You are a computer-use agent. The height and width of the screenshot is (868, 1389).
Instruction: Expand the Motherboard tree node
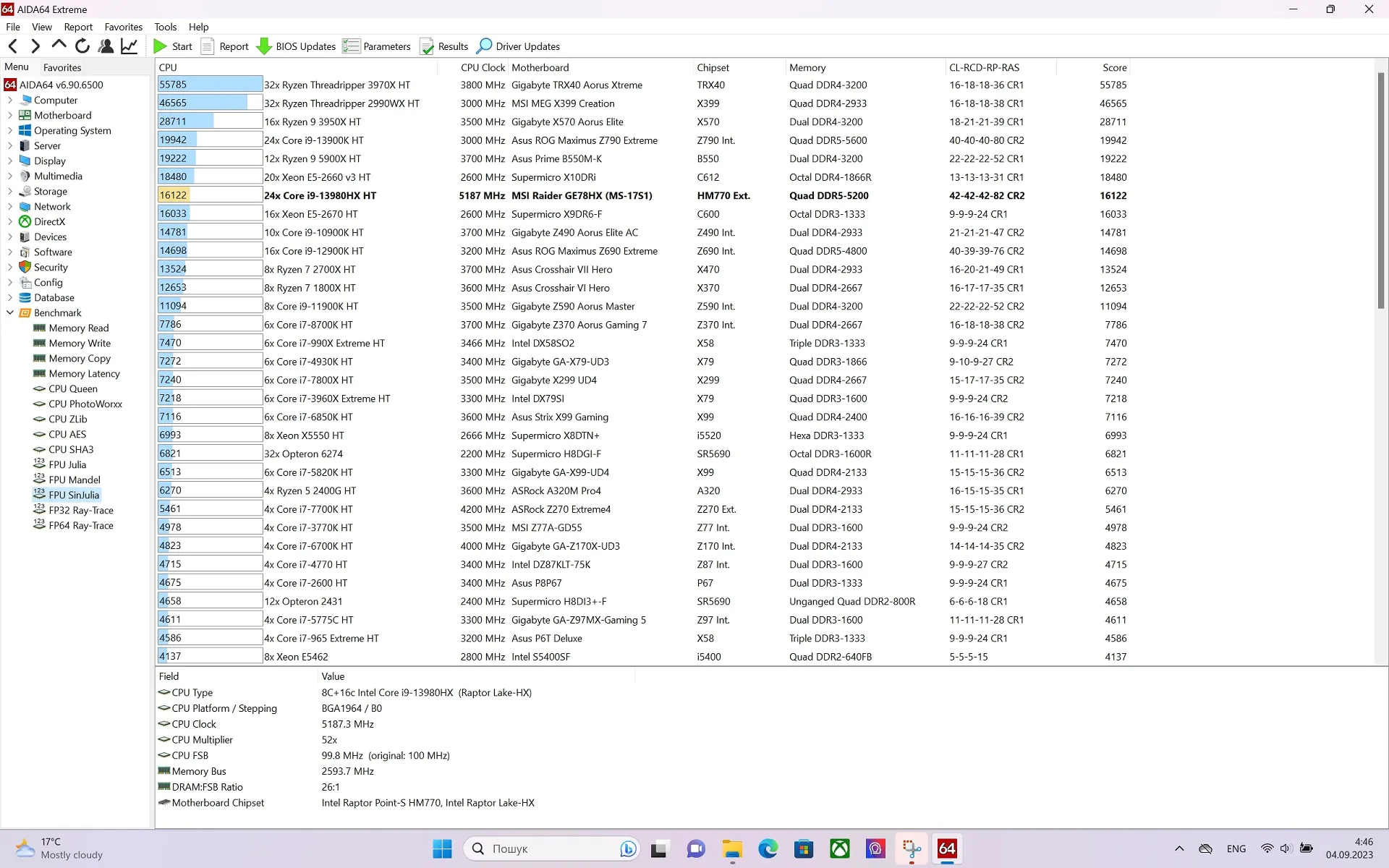10,115
